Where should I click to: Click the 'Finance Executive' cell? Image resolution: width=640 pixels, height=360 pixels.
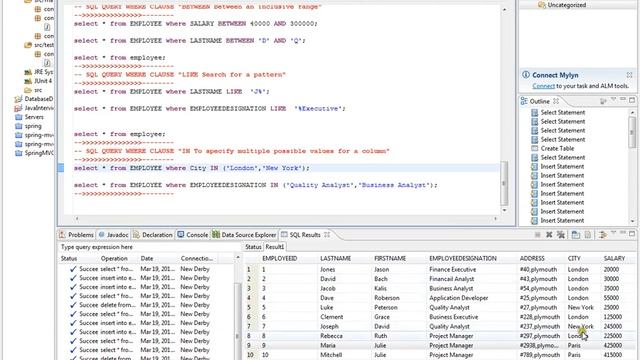pyautogui.click(x=452, y=269)
